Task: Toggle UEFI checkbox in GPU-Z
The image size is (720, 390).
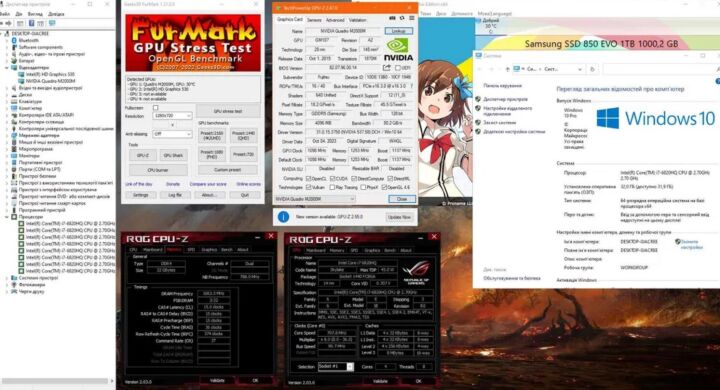Action: pos(398,68)
